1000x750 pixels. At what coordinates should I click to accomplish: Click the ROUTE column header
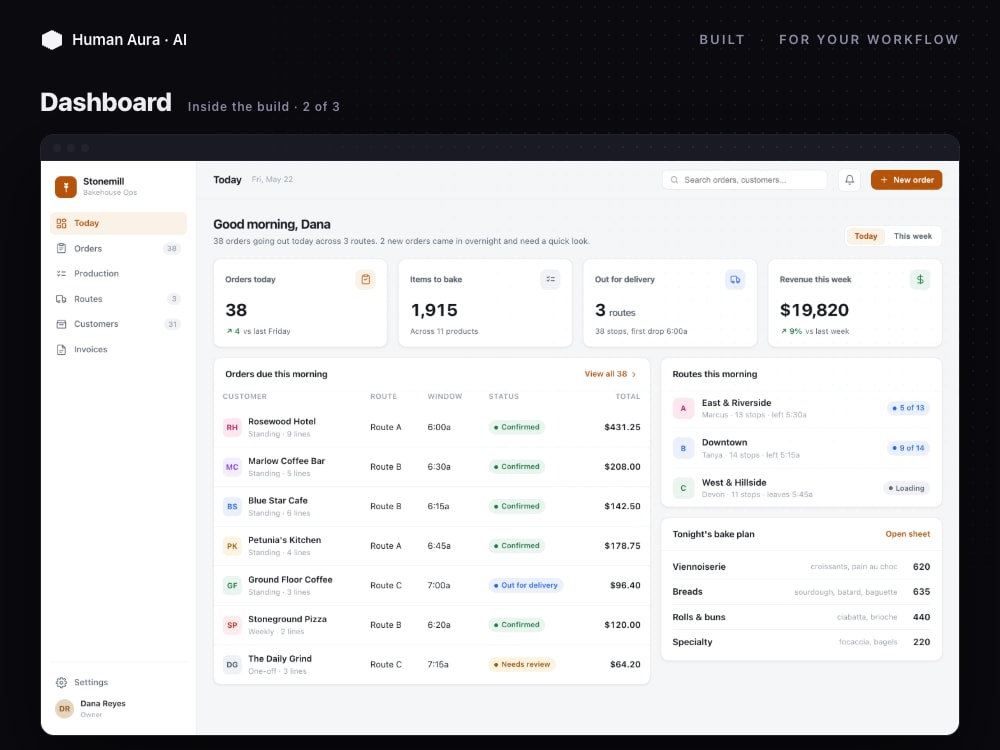383,397
